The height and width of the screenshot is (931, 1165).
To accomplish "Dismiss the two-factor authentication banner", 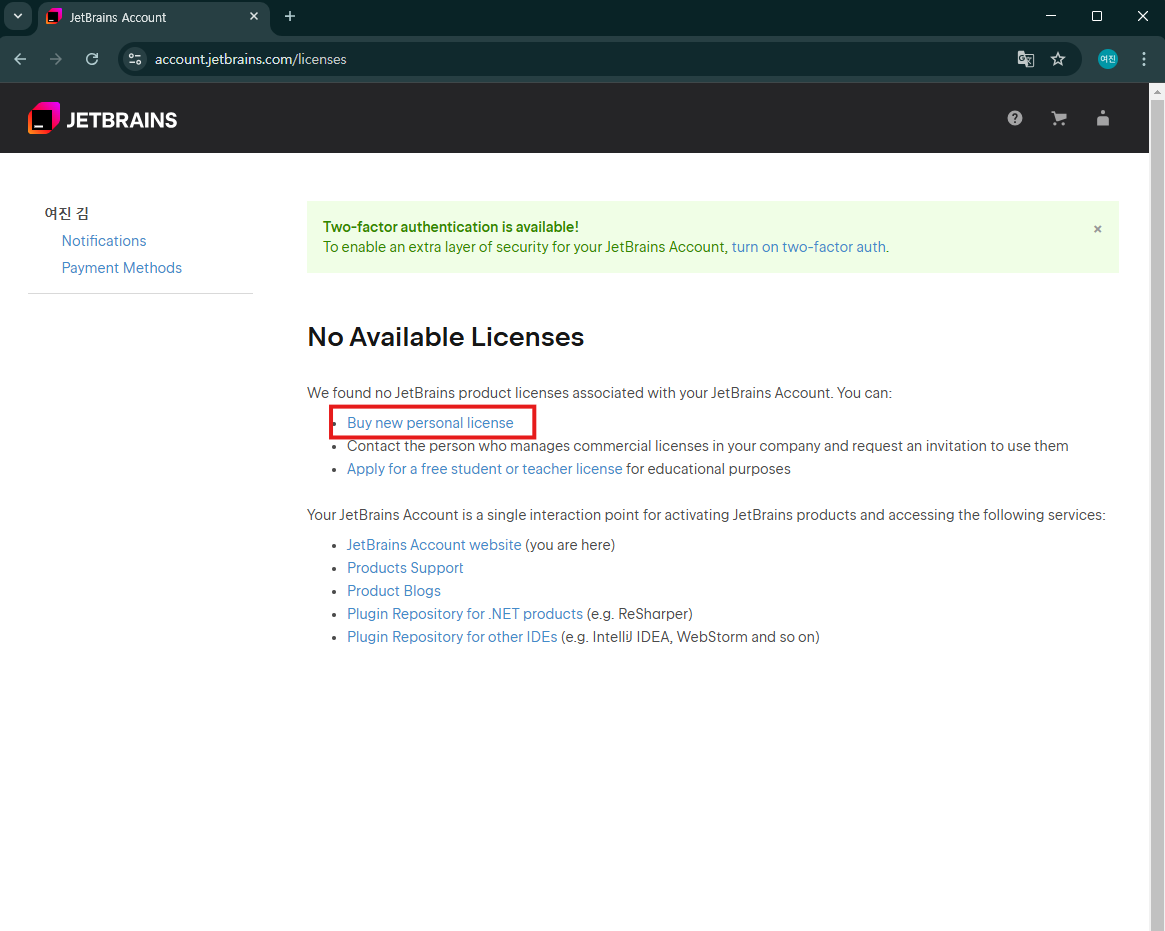I will pyautogui.click(x=1097, y=229).
